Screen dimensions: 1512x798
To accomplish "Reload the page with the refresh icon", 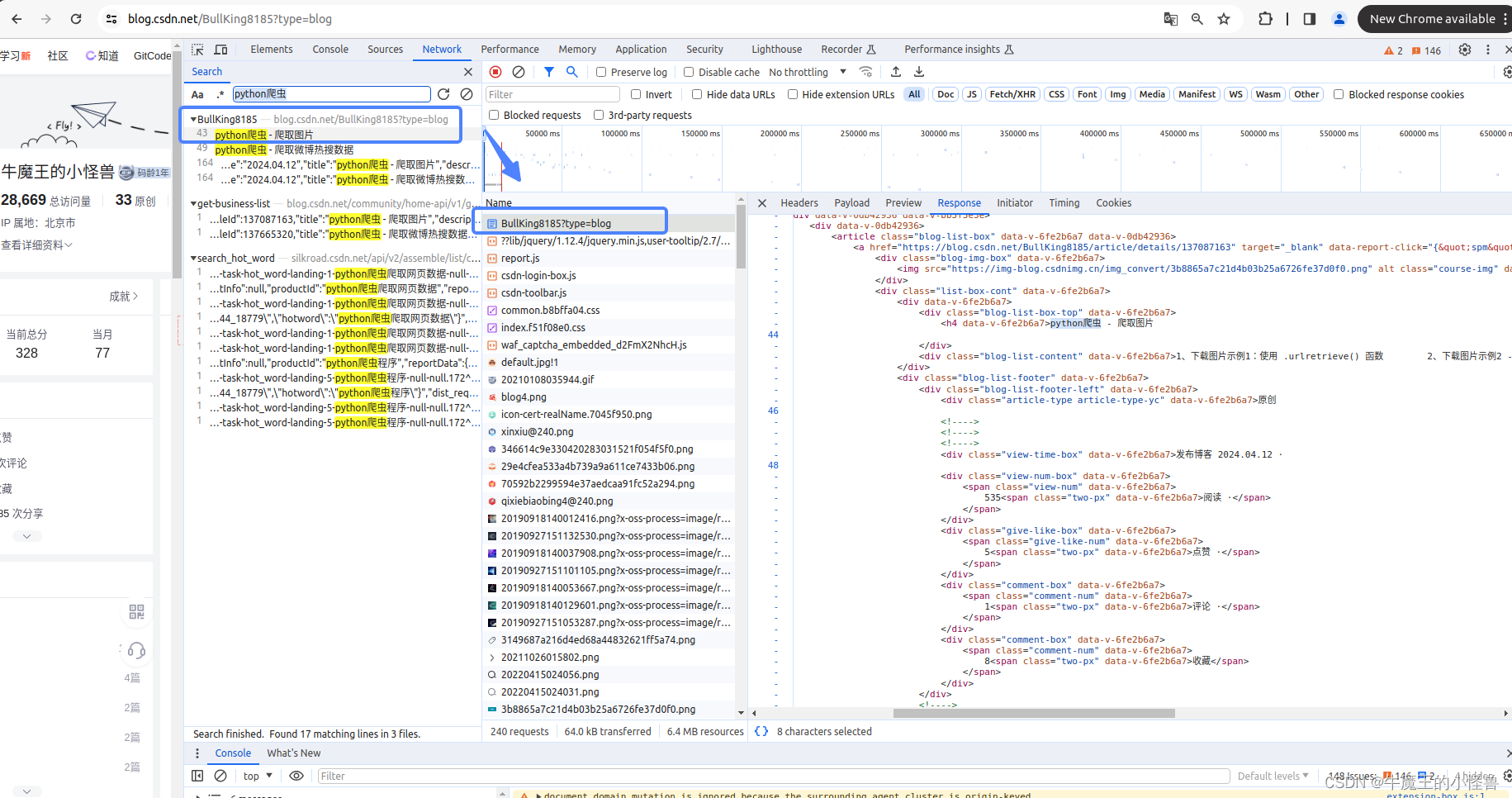I will (76, 18).
